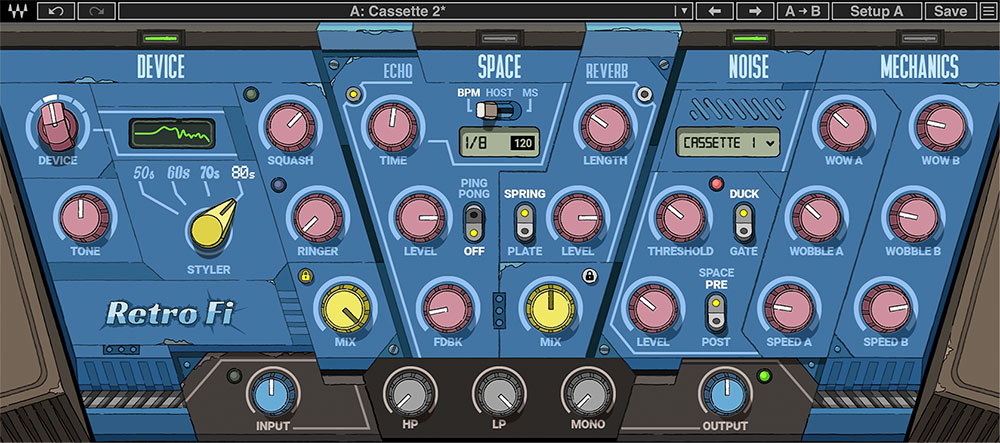Redo the last change
1000x443 pixels.
point(97,11)
